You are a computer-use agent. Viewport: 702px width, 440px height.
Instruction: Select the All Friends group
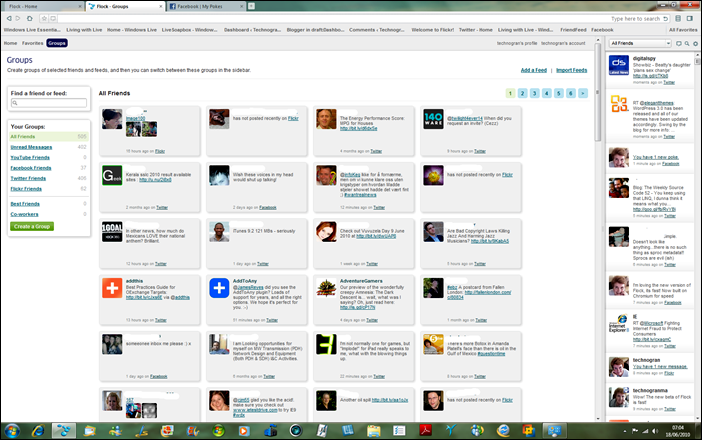click(48, 137)
